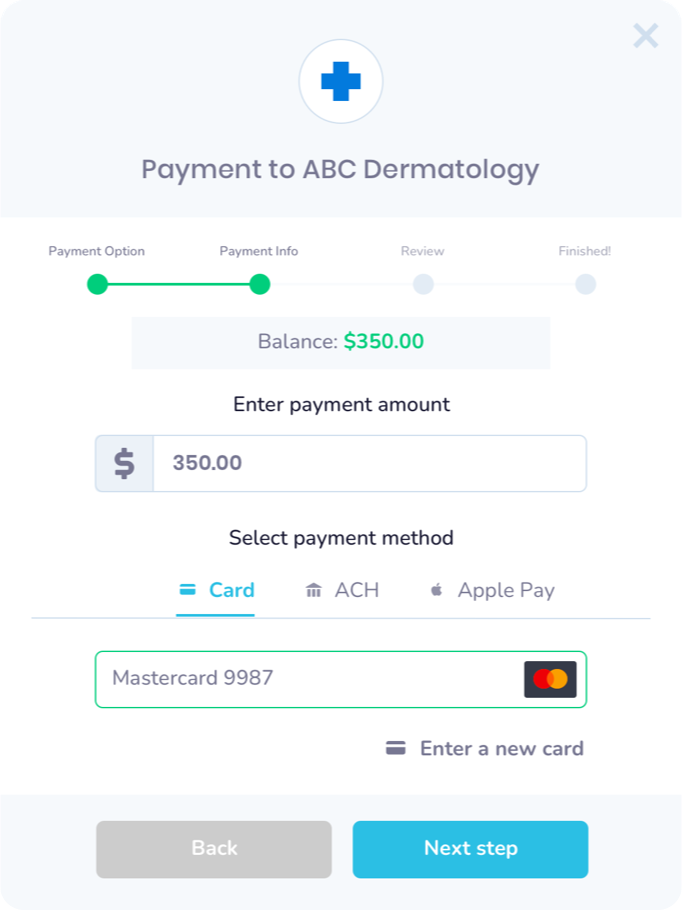Click the dollar sign icon
The image size is (682, 910).
[124, 463]
